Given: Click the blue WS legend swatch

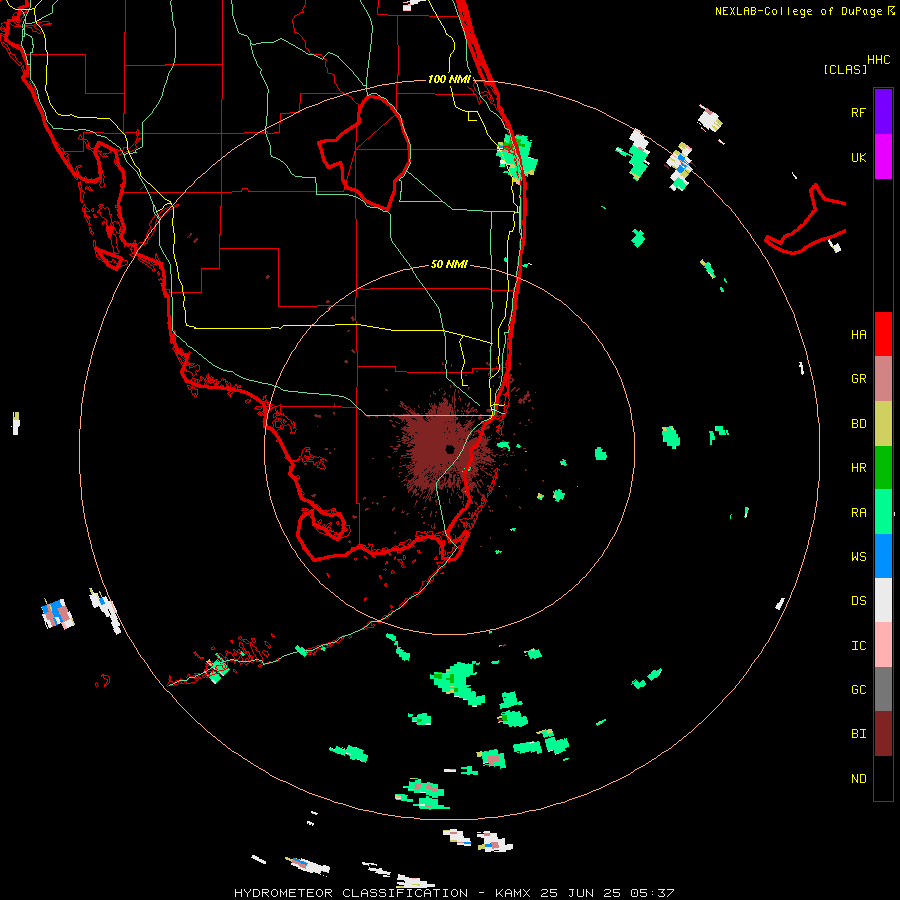Looking at the screenshot, I should coord(883,556).
